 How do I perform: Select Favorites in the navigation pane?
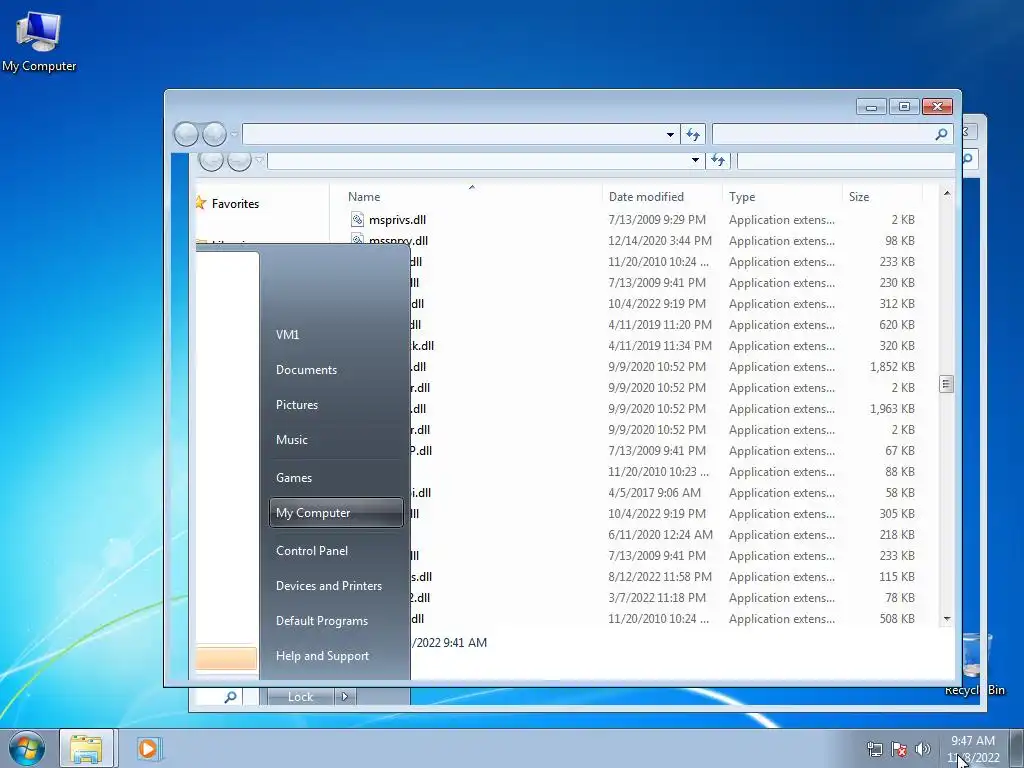click(235, 204)
